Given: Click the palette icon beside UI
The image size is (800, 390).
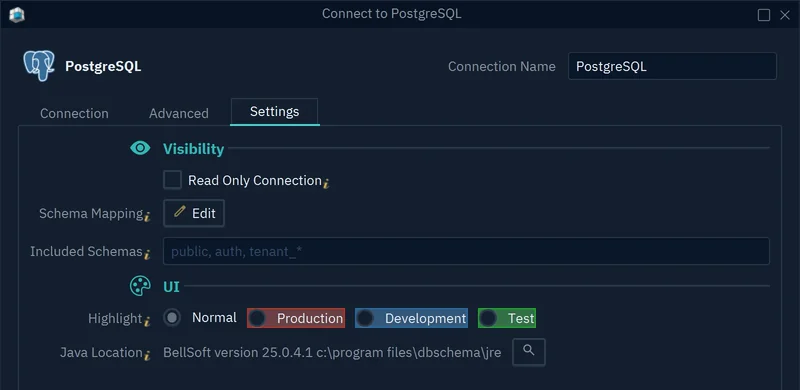Looking at the screenshot, I should [x=140, y=286].
